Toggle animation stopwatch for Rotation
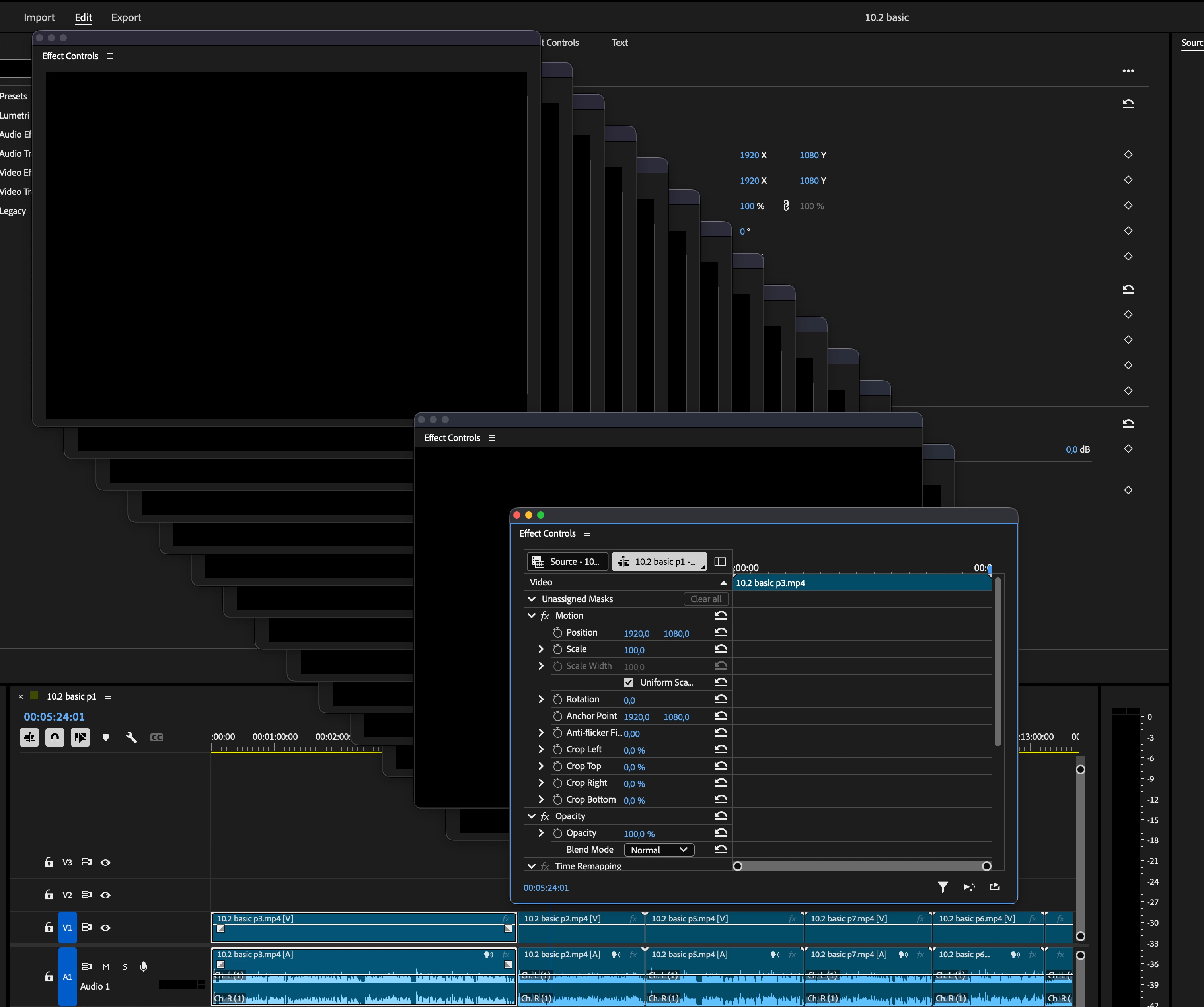 [x=557, y=699]
